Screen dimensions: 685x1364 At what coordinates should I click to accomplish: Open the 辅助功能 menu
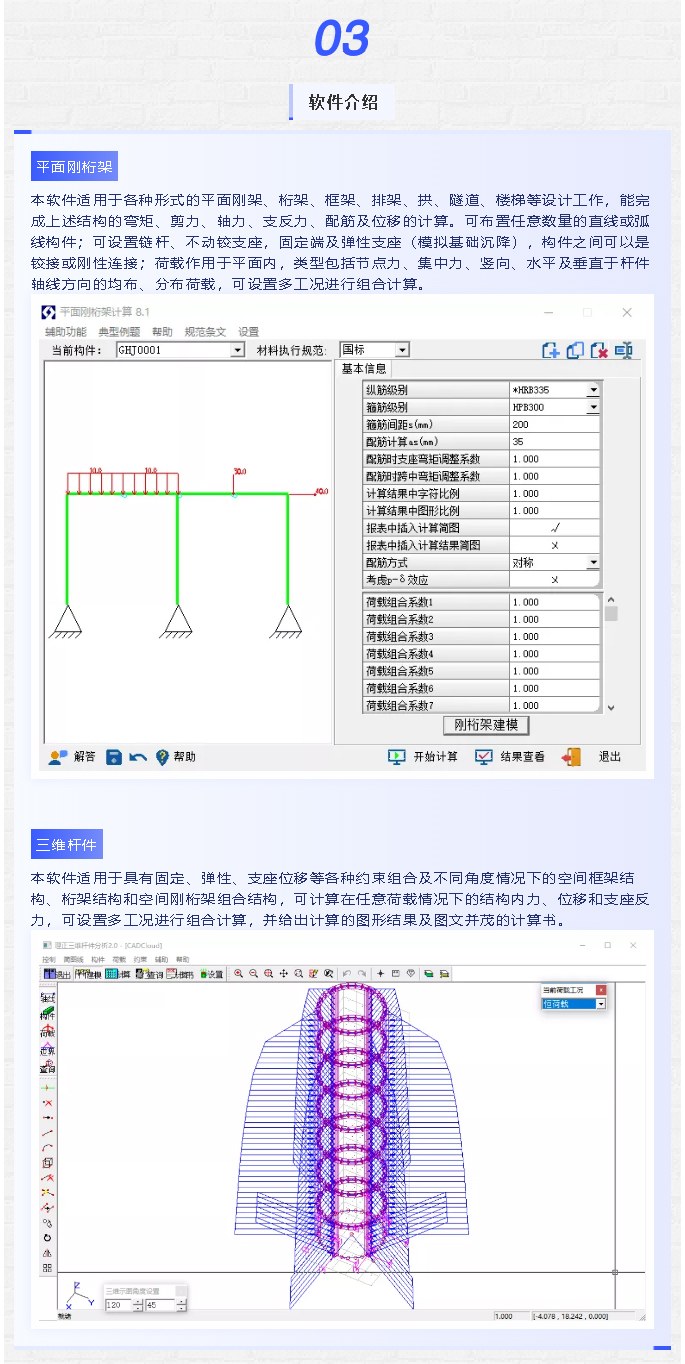tap(65, 331)
